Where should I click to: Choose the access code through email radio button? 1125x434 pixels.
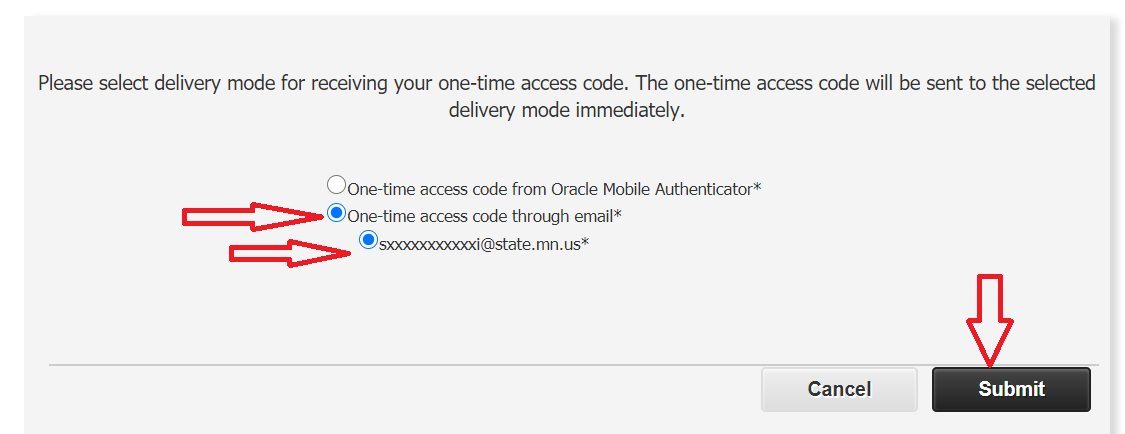point(337,213)
